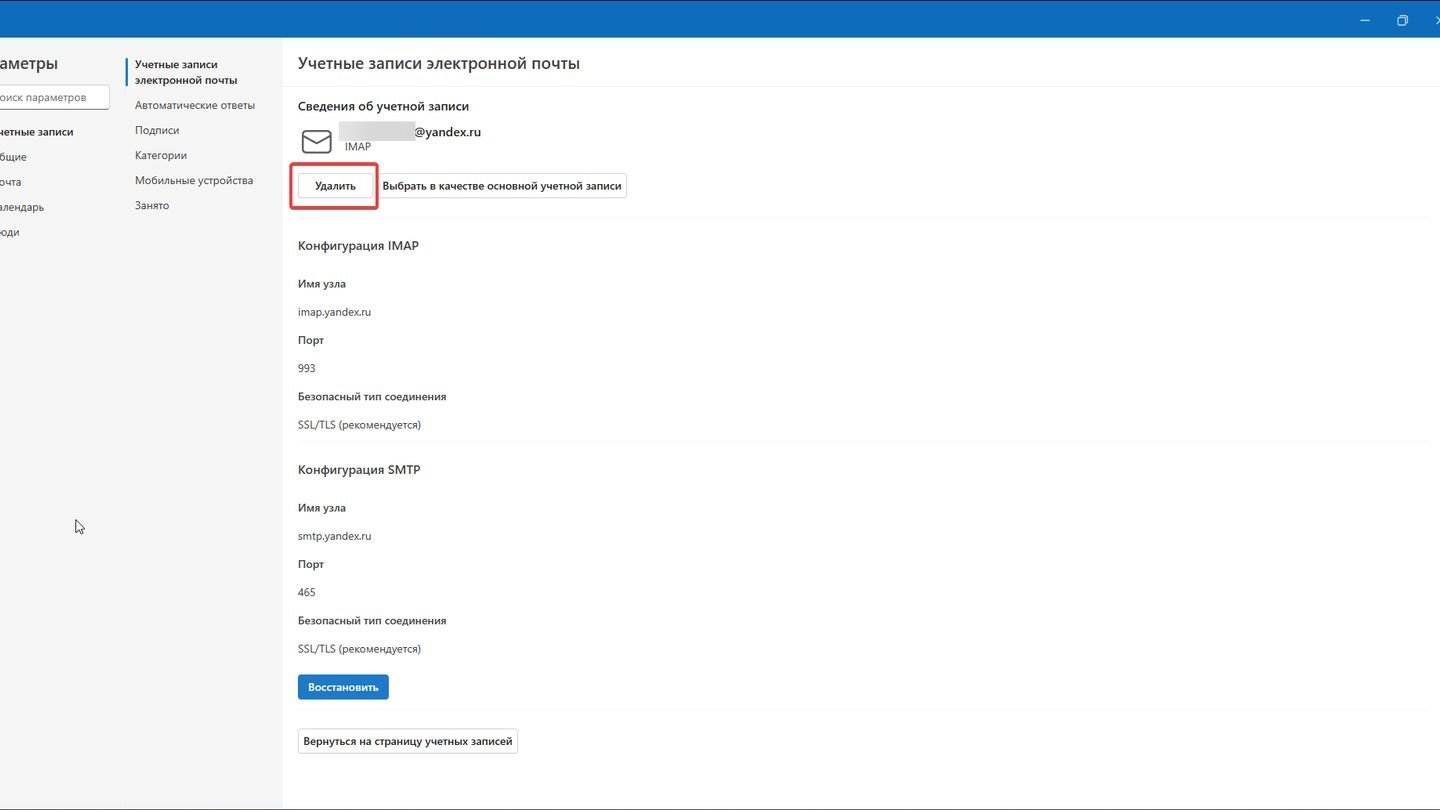The height and width of the screenshot is (810, 1440).
Task: Minimize the settings window
Action: pyautogui.click(x=1365, y=20)
